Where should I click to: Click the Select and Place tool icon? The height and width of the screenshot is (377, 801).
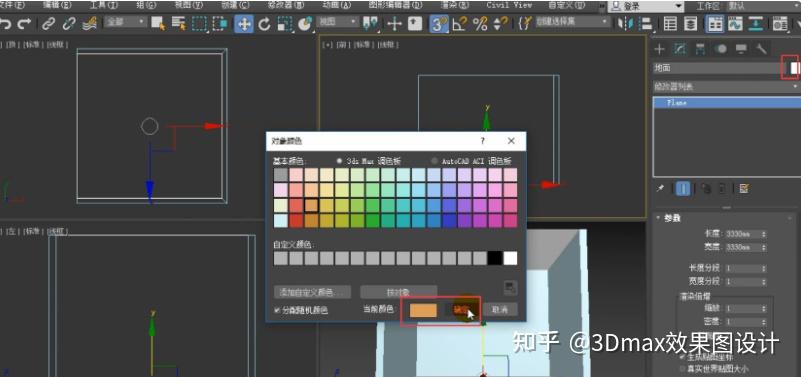pyautogui.click(x=305, y=23)
